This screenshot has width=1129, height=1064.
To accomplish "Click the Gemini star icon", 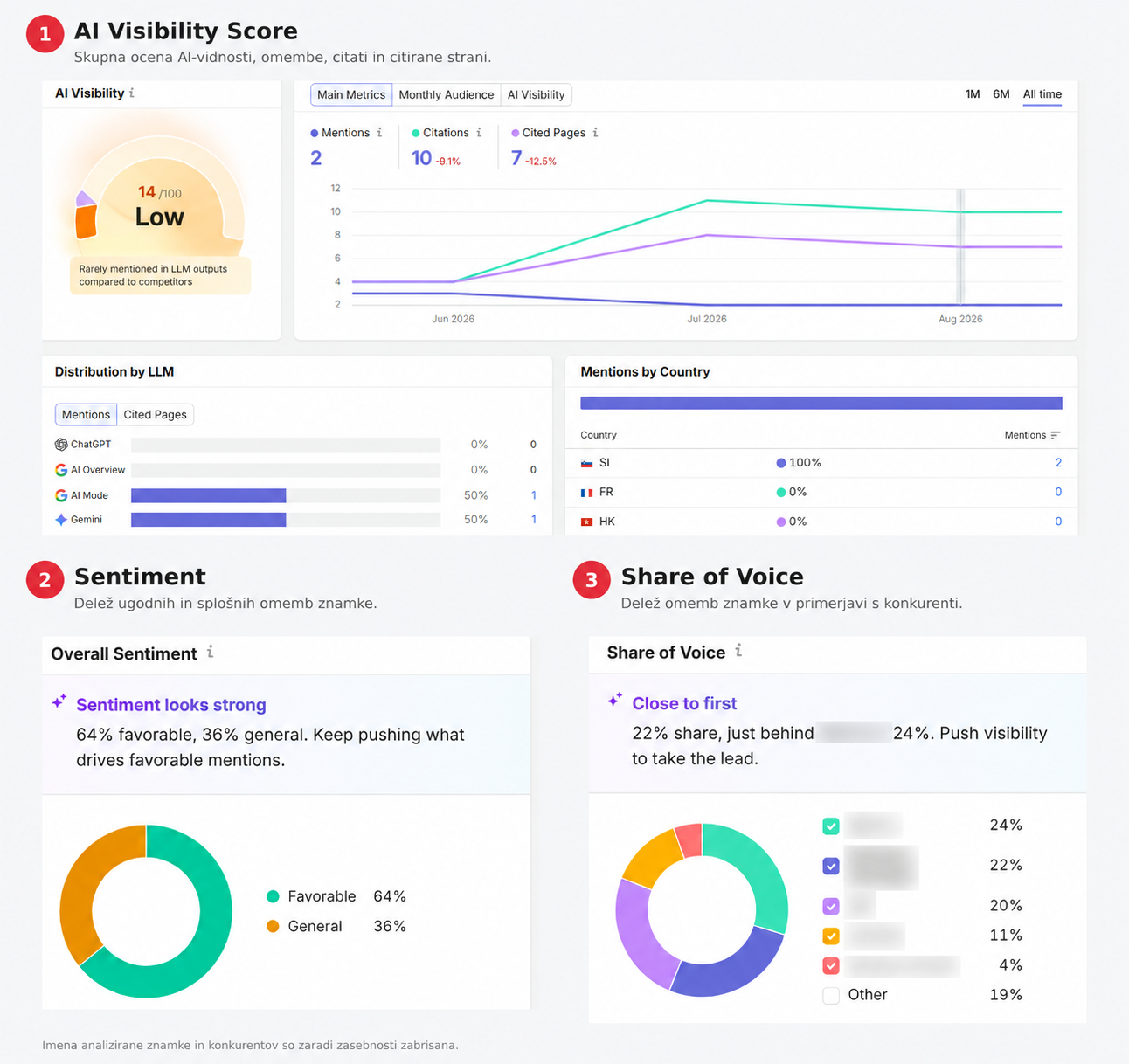I will [61, 520].
